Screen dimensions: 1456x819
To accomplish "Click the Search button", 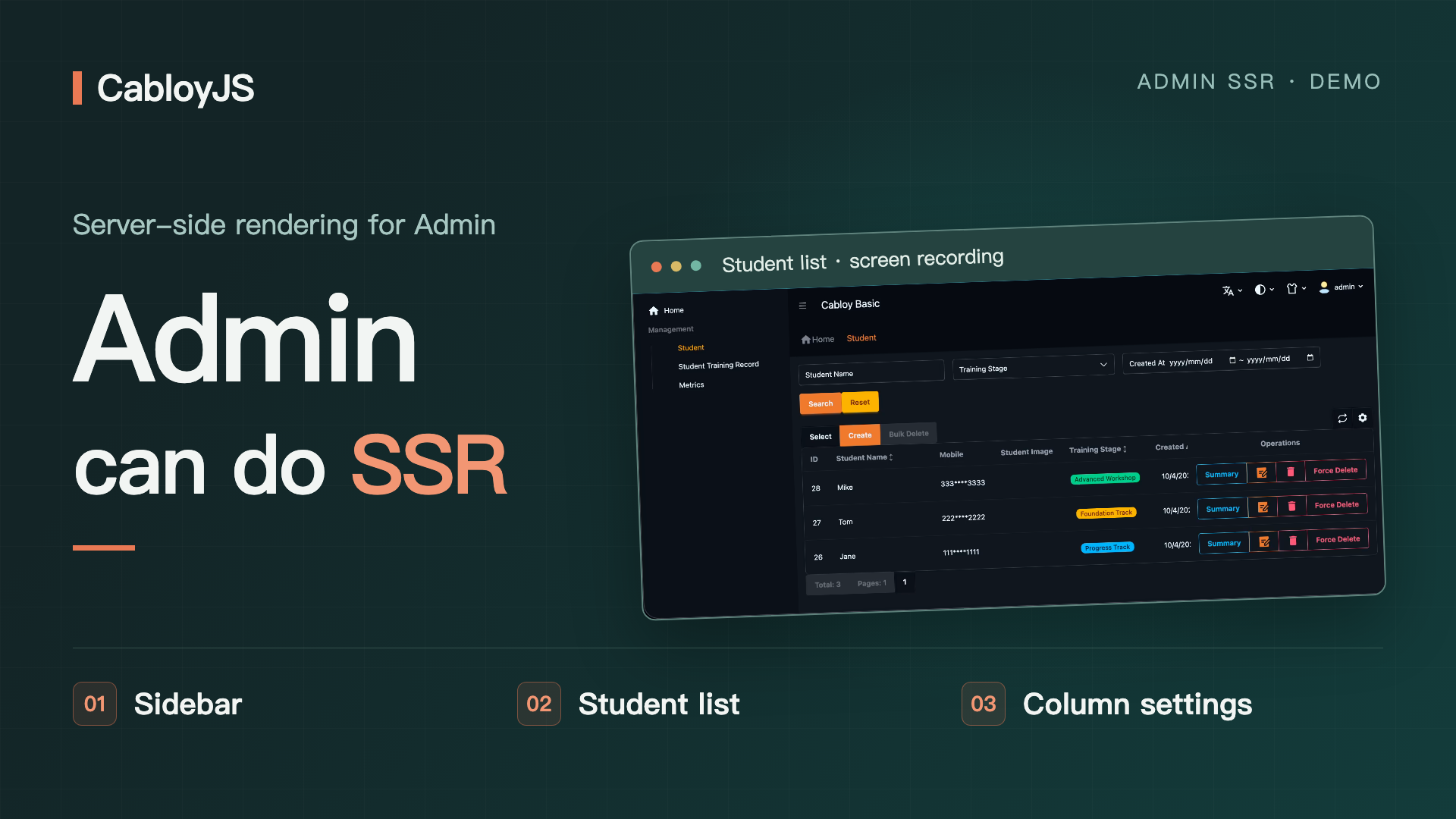I will 821,404.
